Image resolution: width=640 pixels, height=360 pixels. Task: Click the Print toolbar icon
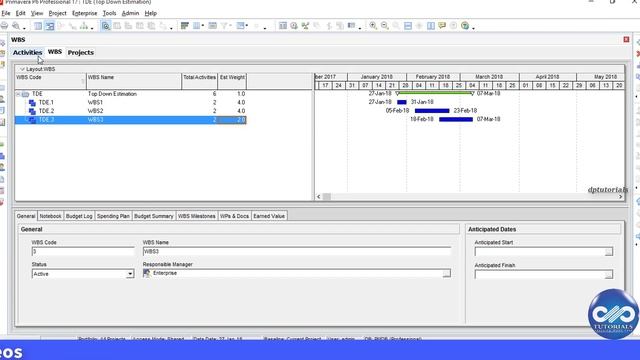[4, 26]
